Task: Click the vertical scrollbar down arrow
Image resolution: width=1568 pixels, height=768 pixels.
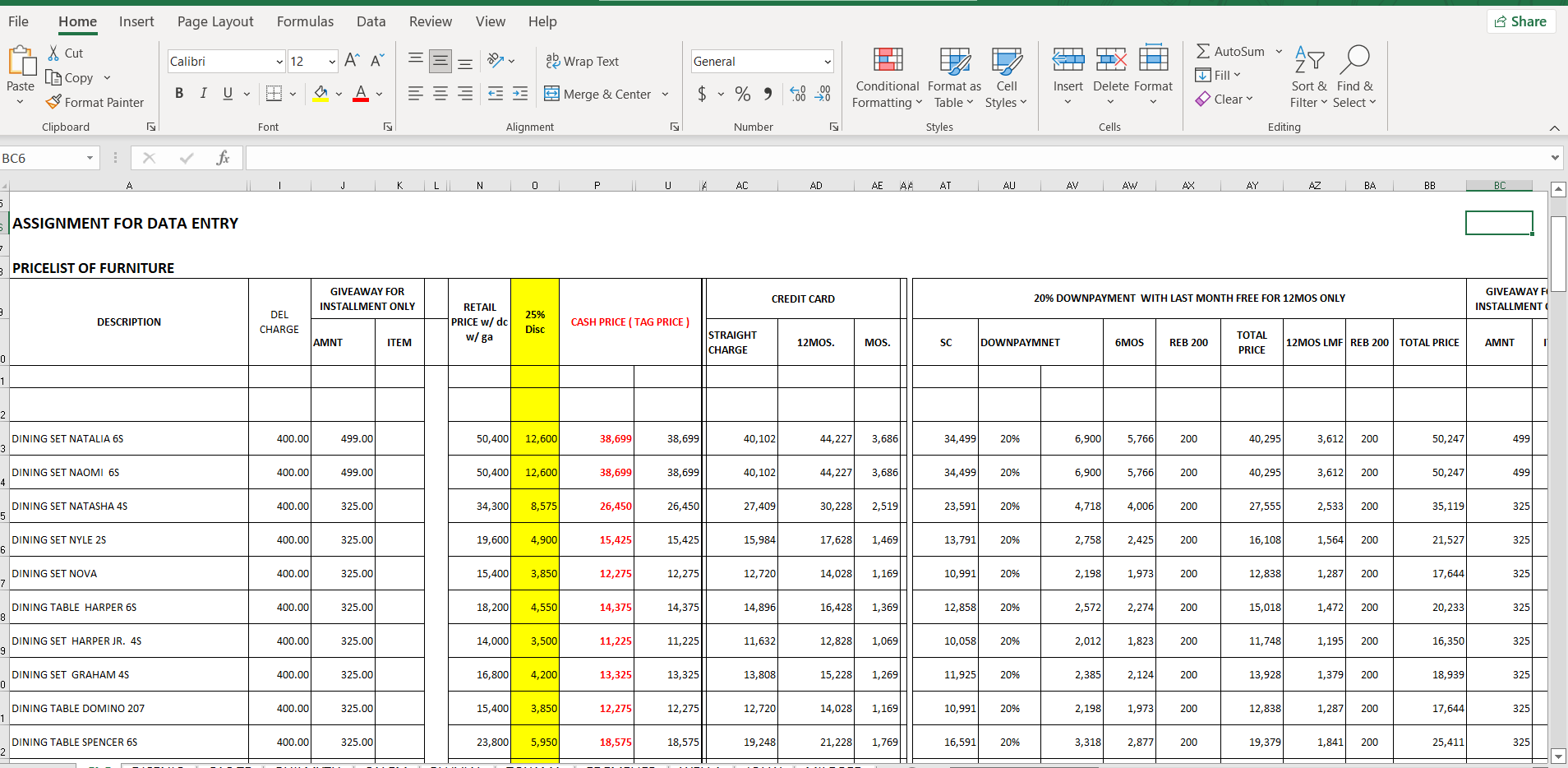Action: [x=1558, y=756]
